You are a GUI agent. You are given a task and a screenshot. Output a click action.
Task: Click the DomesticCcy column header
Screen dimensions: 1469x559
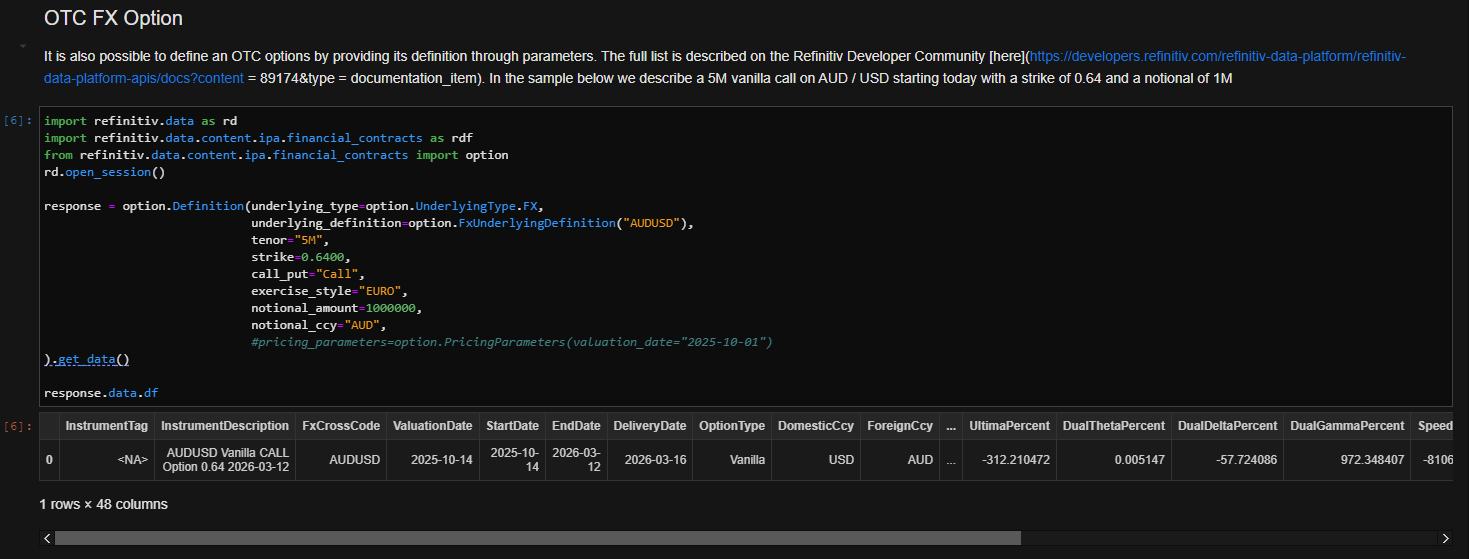[816, 426]
